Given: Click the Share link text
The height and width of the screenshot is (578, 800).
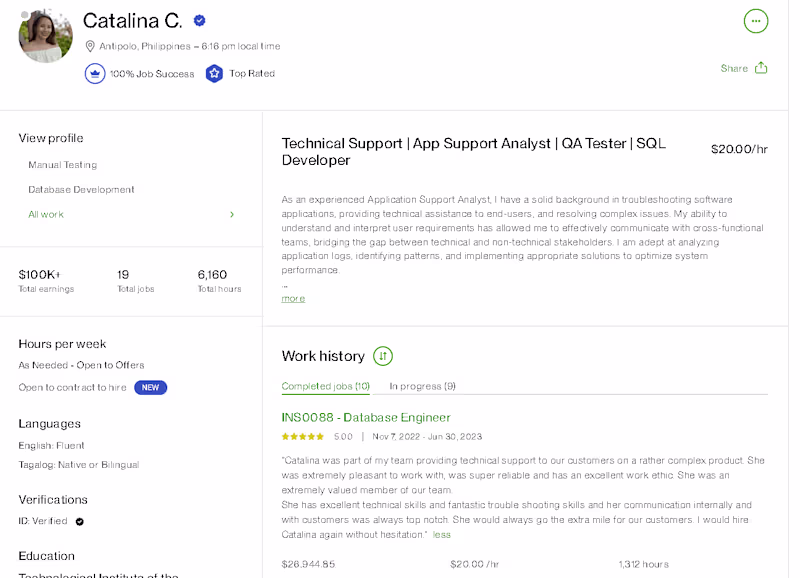Looking at the screenshot, I should tap(734, 68).
